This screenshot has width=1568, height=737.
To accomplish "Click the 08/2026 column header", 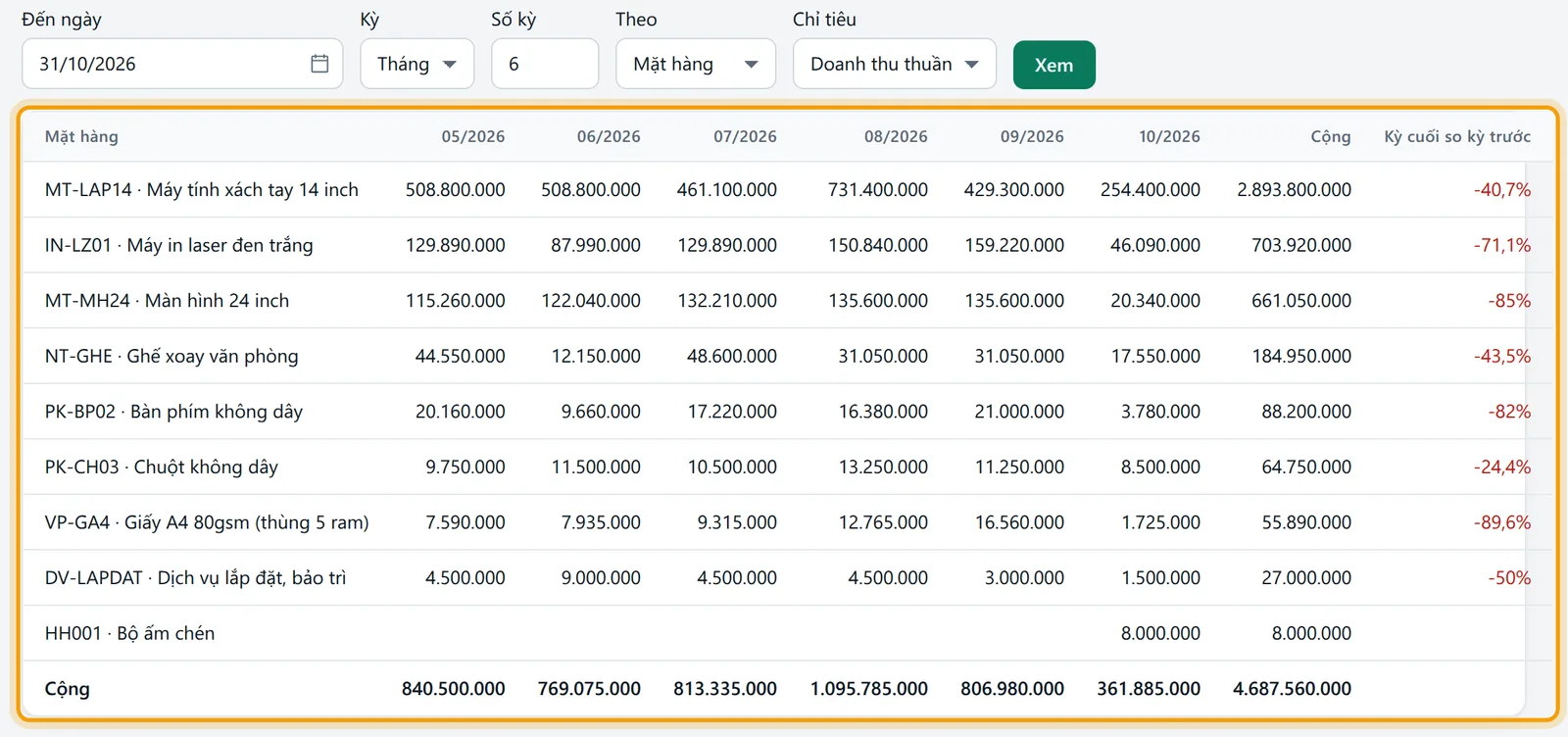I will [896, 136].
